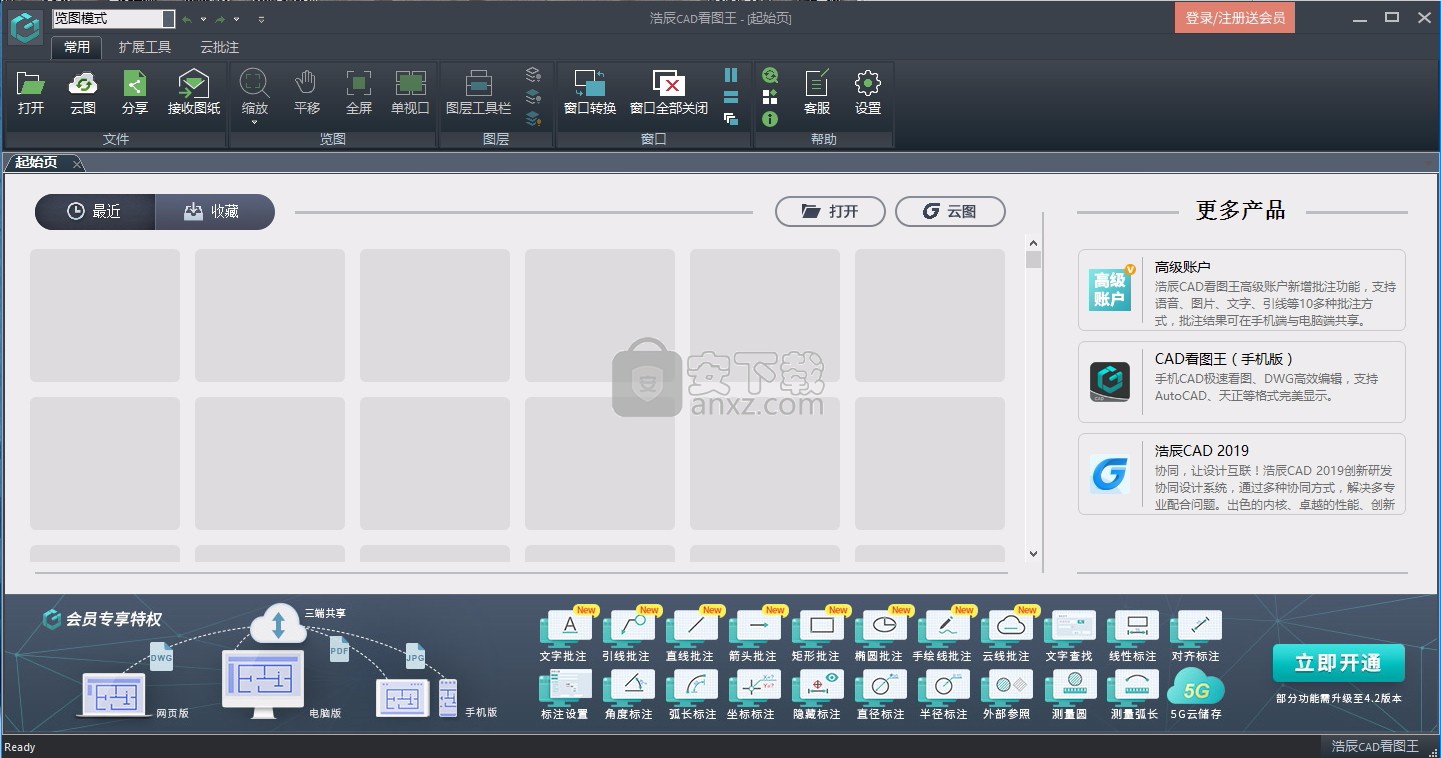Open the 览图模式 mode dropdown

point(113,18)
